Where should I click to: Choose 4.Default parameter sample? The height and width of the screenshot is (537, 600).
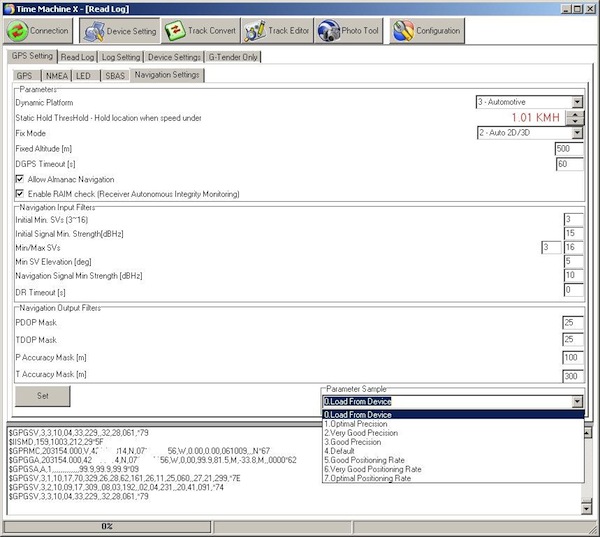[453, 451]
